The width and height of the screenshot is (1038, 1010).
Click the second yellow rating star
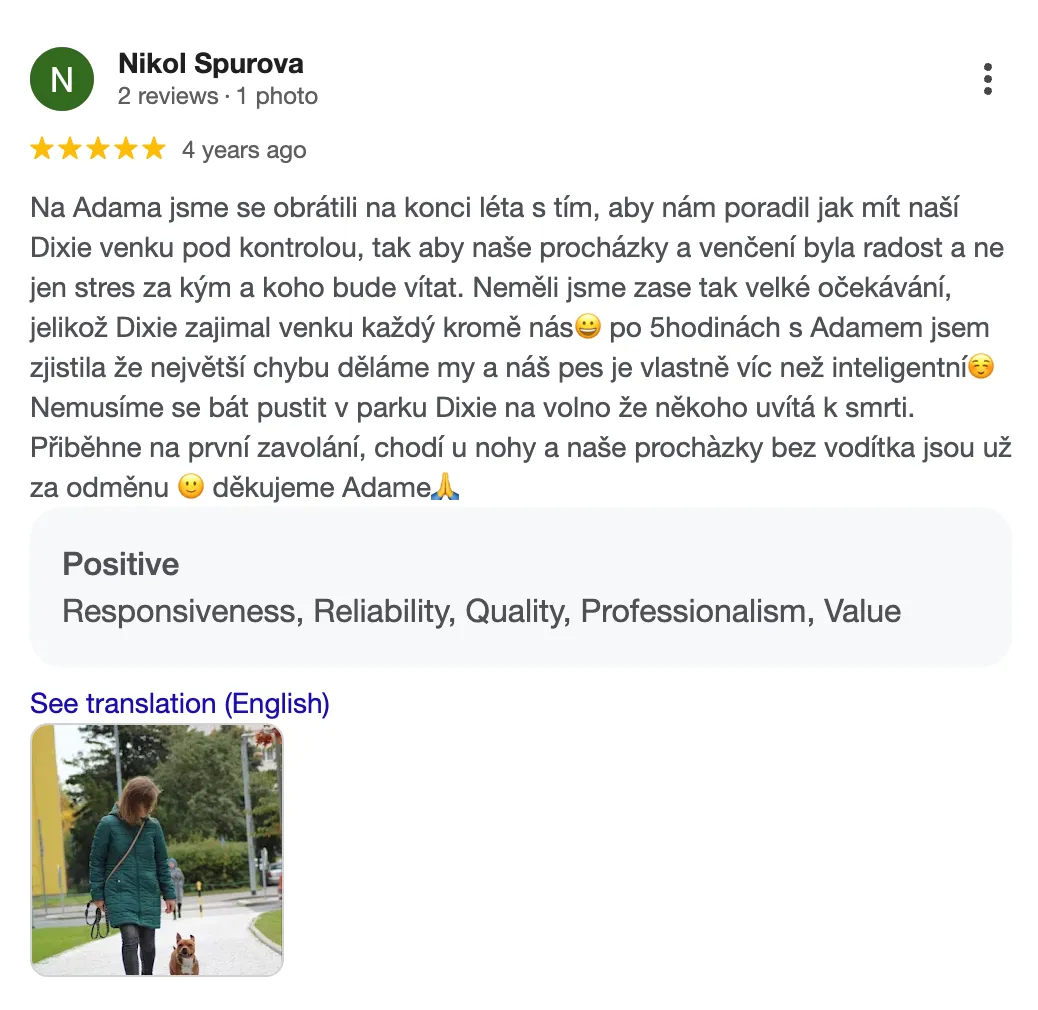pos(70,150)
